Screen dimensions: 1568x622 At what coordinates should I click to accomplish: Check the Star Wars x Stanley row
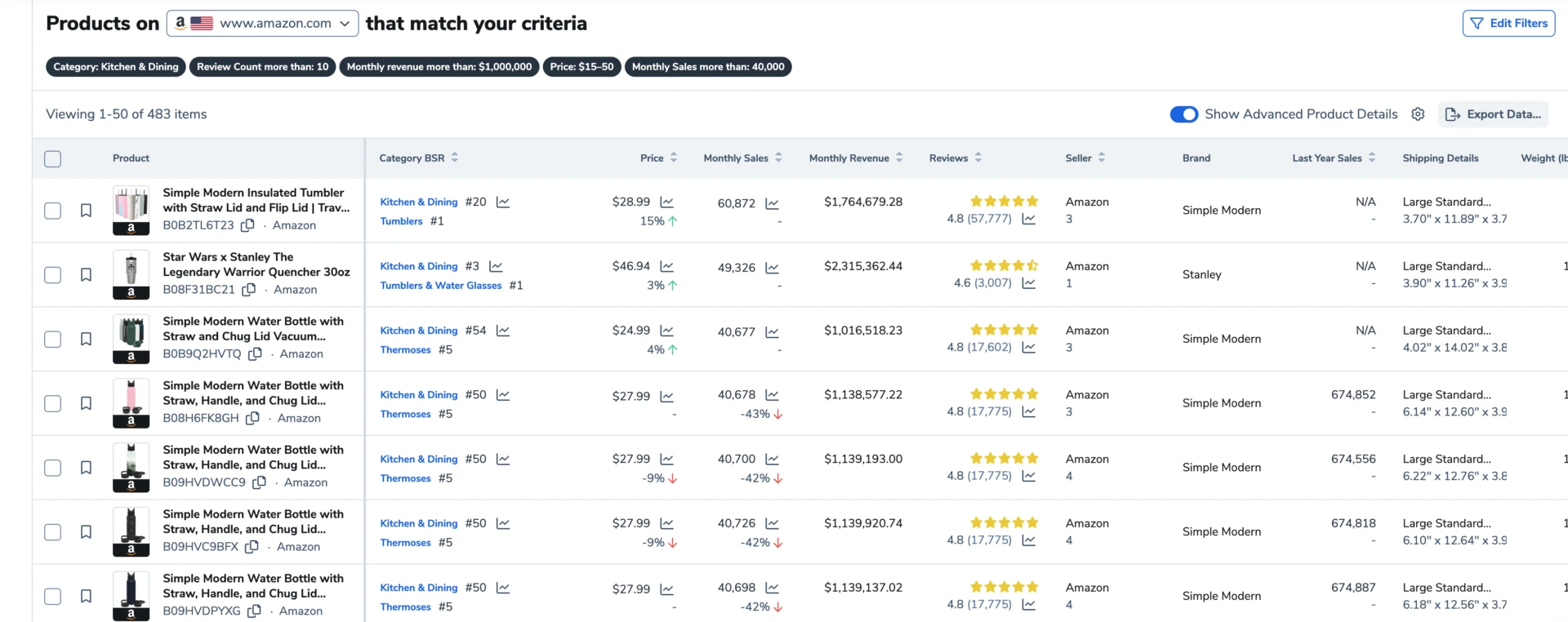click(x=53, y=275)
